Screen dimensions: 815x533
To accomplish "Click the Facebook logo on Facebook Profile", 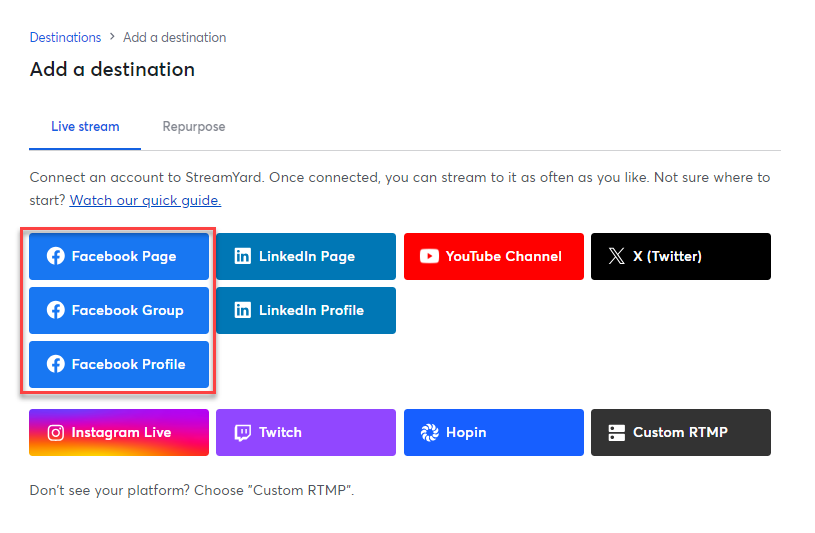I will pos(56,365).
